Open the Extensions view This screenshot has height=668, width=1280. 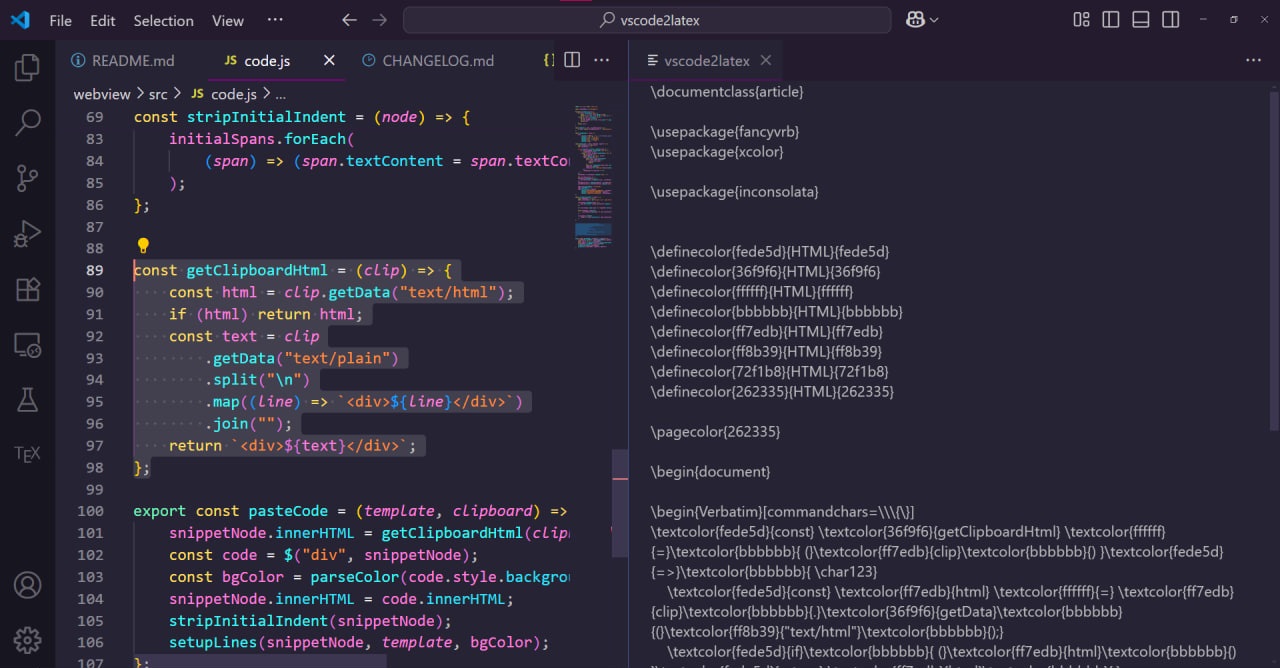(x=27, y=290)
